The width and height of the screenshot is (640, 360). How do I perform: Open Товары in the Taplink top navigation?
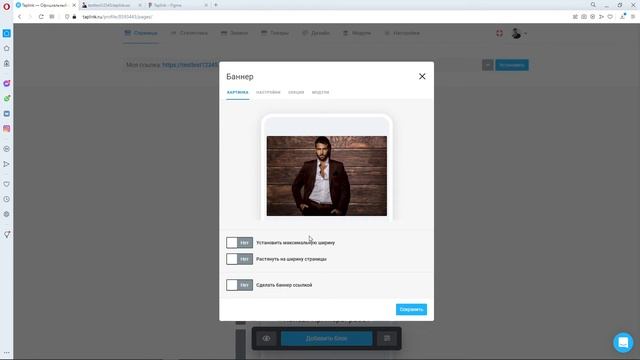point(275,33)
